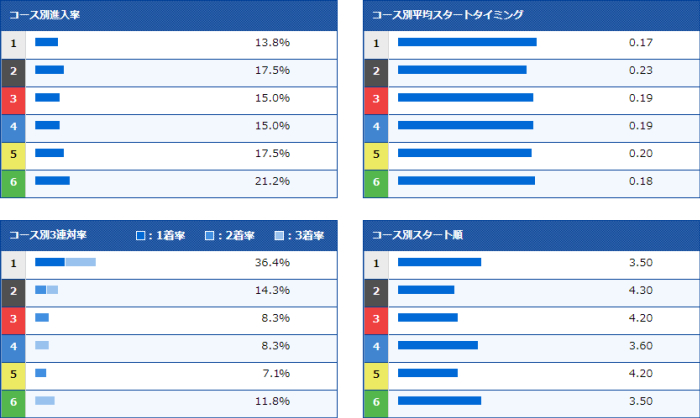Click course 2 badge in コース別3連対率 table
Image resolution: width=700 pixels, height=418 pixels.
pos(13,290)
